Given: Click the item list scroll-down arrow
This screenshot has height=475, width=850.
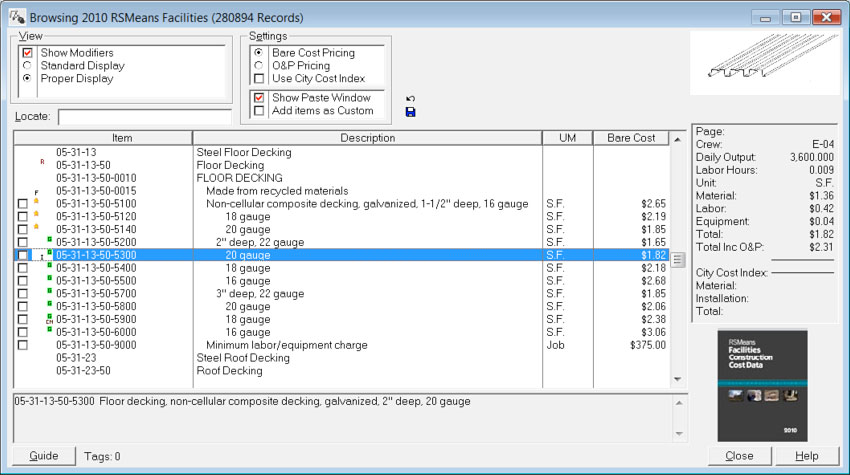Looking at the screenshot, I should 678,380.
